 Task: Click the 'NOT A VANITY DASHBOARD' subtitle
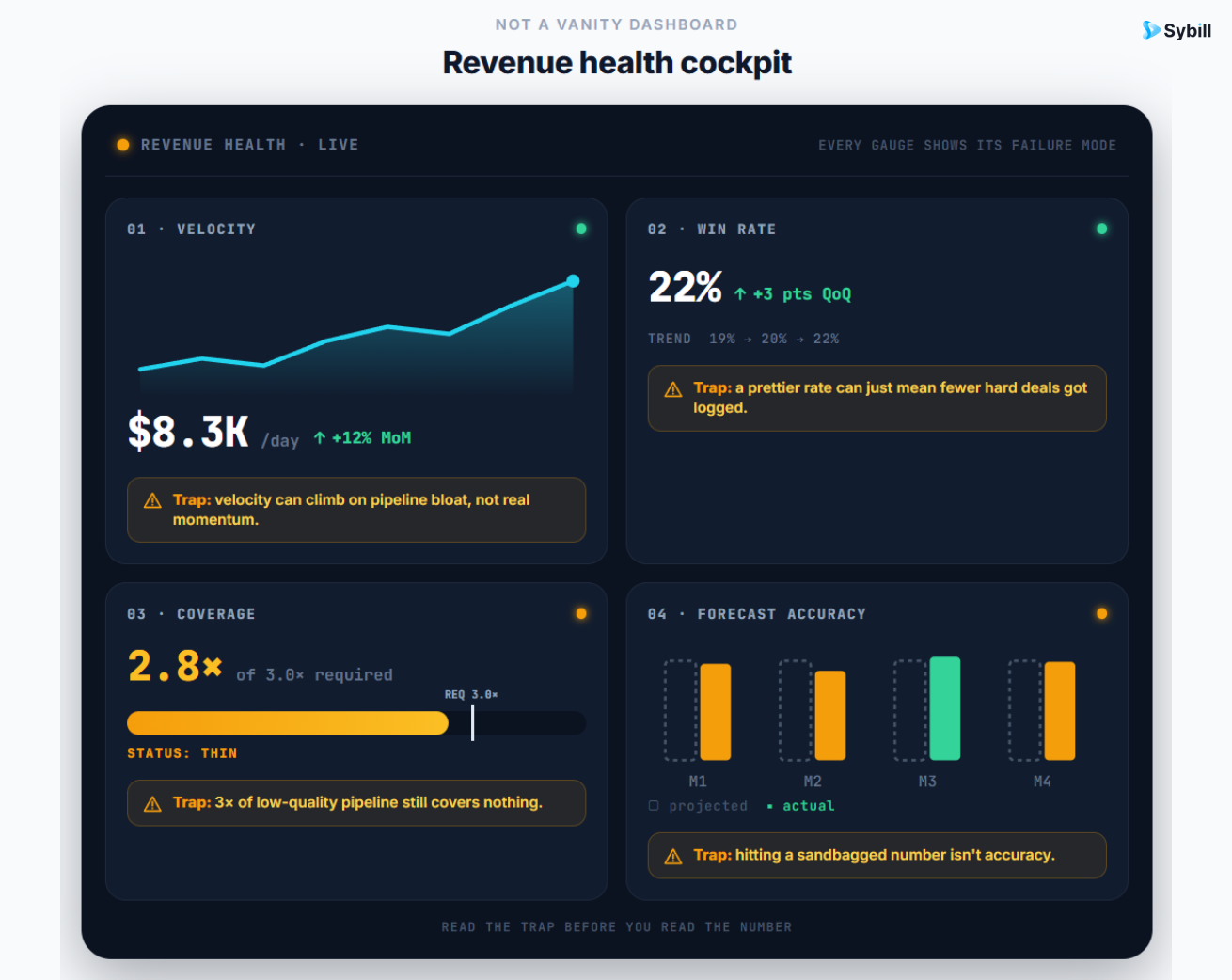[x=617, y=24]
